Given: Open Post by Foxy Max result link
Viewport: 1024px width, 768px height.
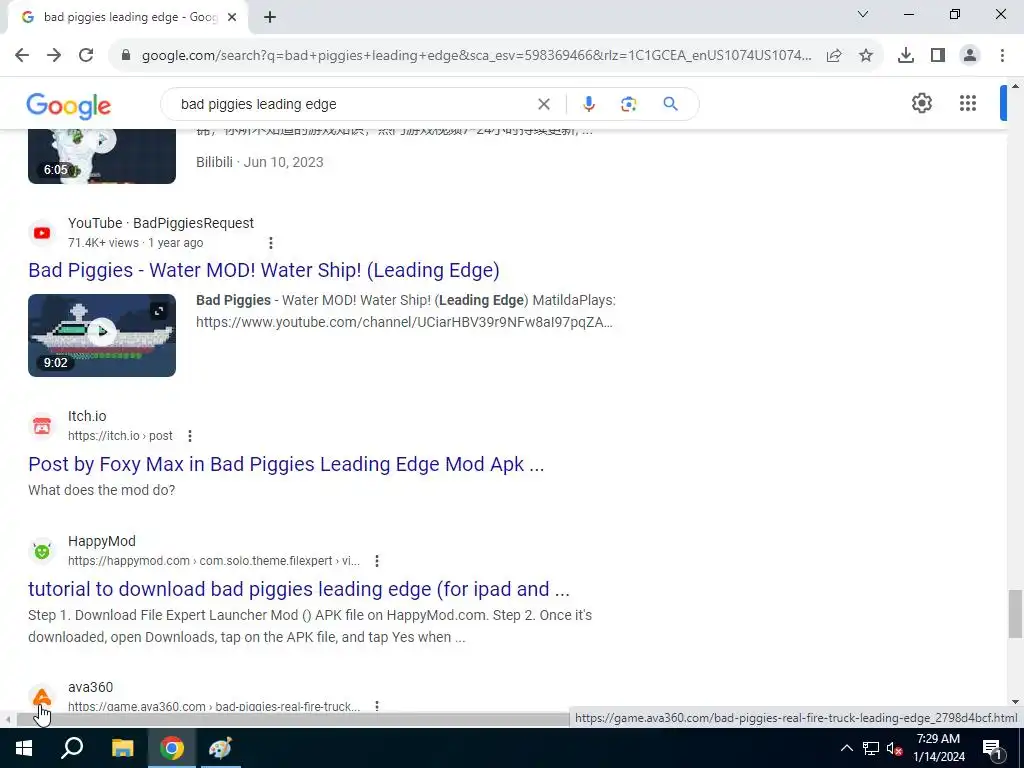Looking at the screenshot, I should [286, 464].
